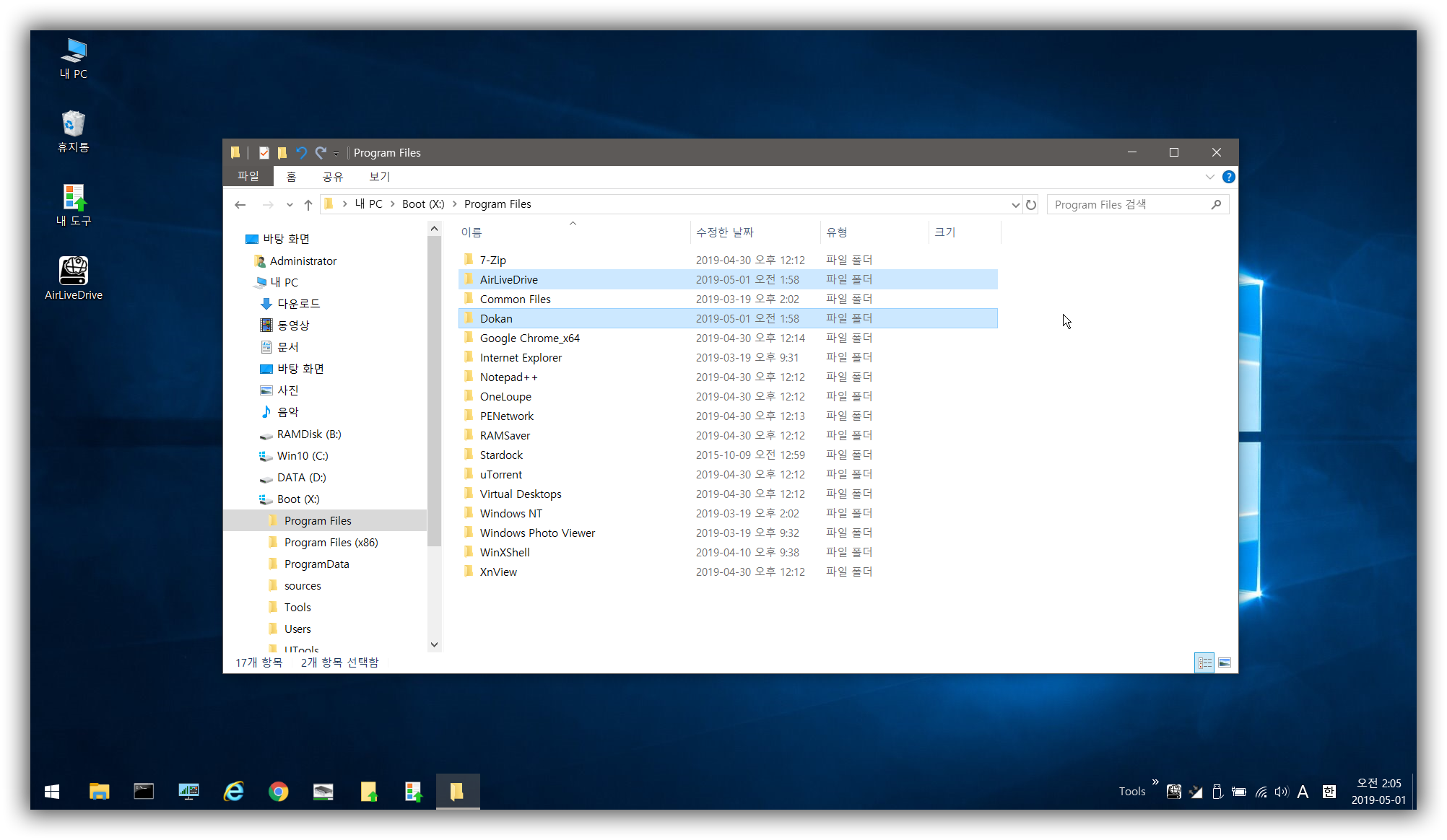Open the Customize Quick Access Toolbar dropdown
This screenshot has width=1447, height=840.
(336, 154)
